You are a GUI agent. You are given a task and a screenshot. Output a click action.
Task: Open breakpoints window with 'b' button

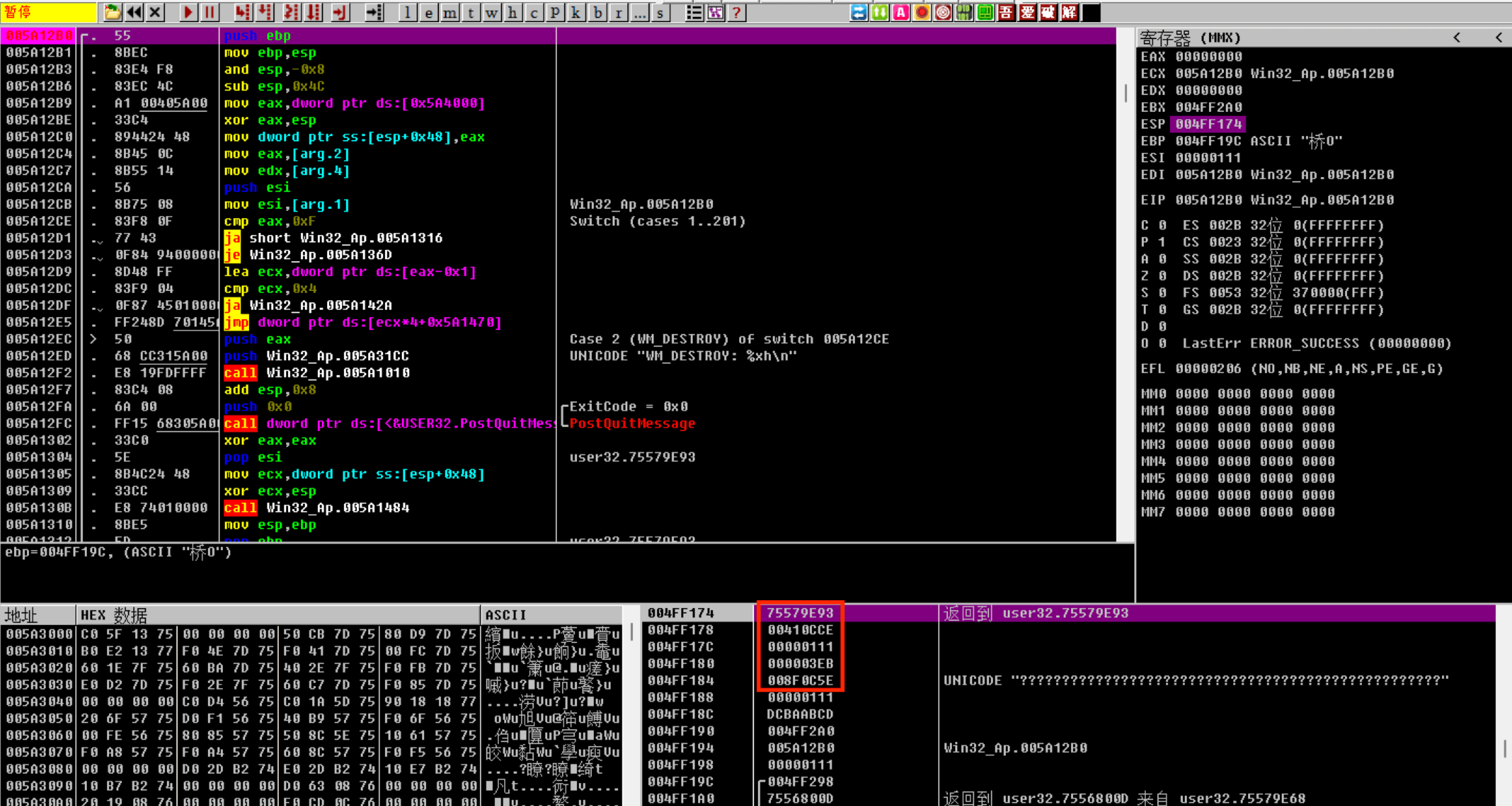[x=597, y=12]
